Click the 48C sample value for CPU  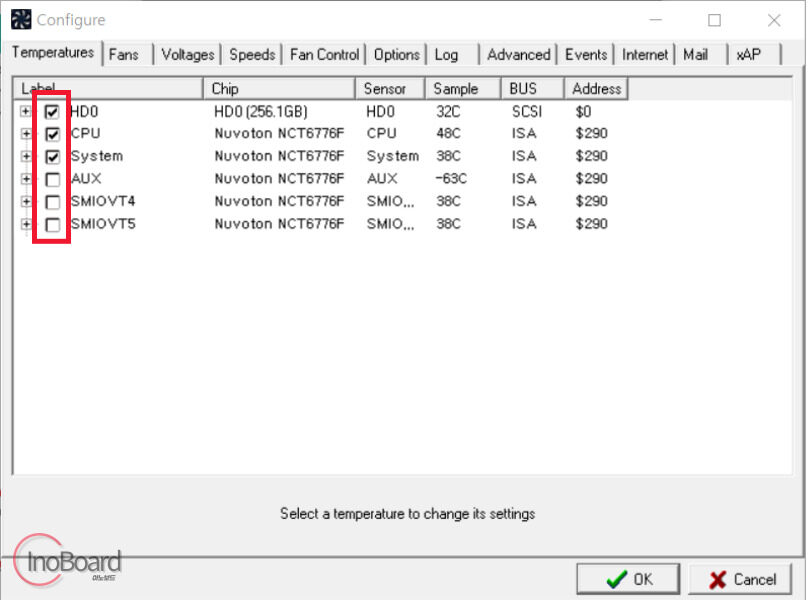(x=448, y=134)
